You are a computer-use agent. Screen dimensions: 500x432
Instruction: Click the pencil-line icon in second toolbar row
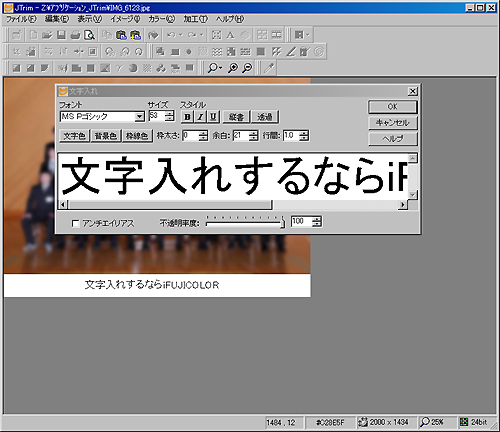point(291,52)
